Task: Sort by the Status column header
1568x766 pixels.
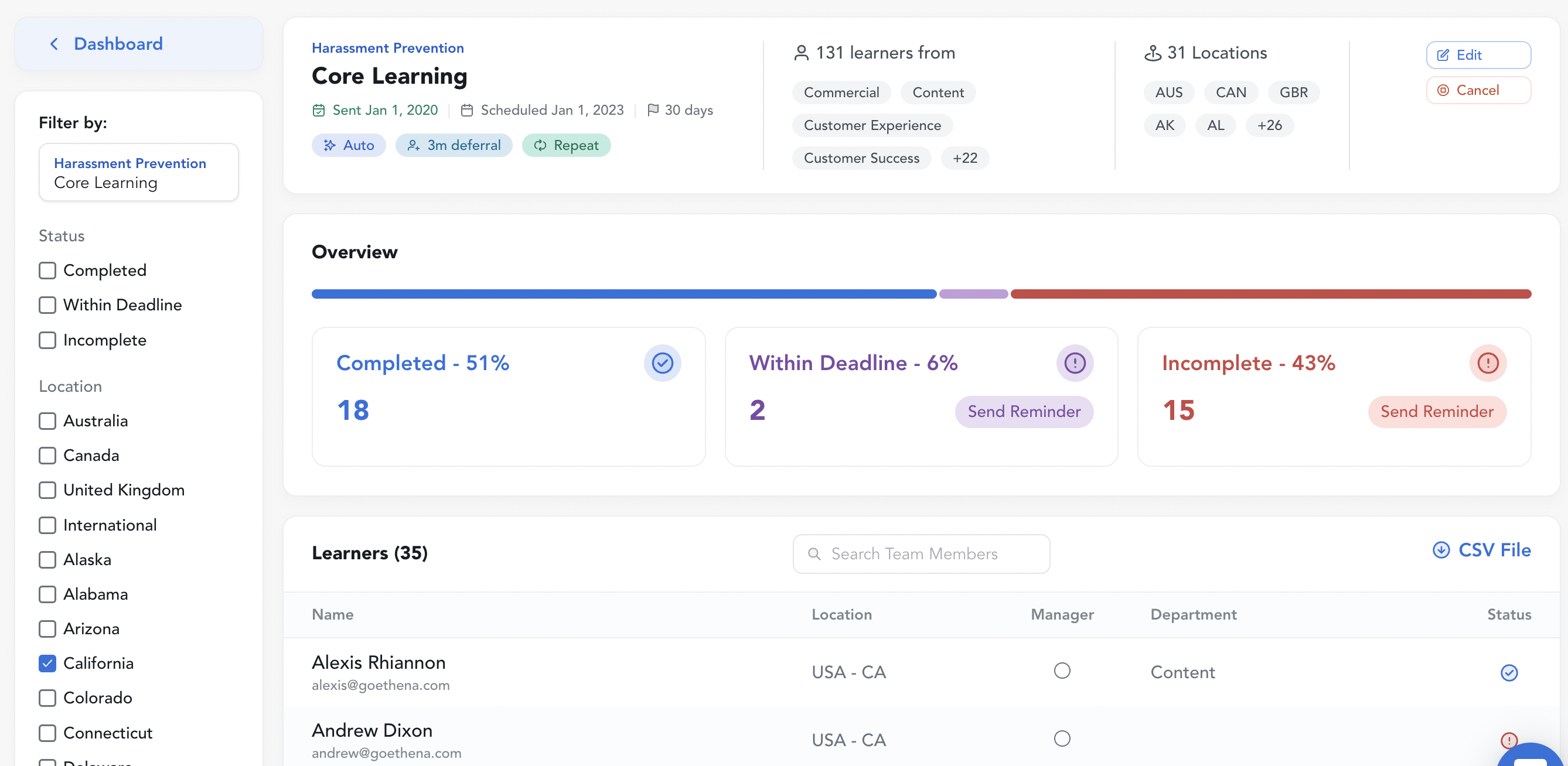Action: [x=1509, y=614]
